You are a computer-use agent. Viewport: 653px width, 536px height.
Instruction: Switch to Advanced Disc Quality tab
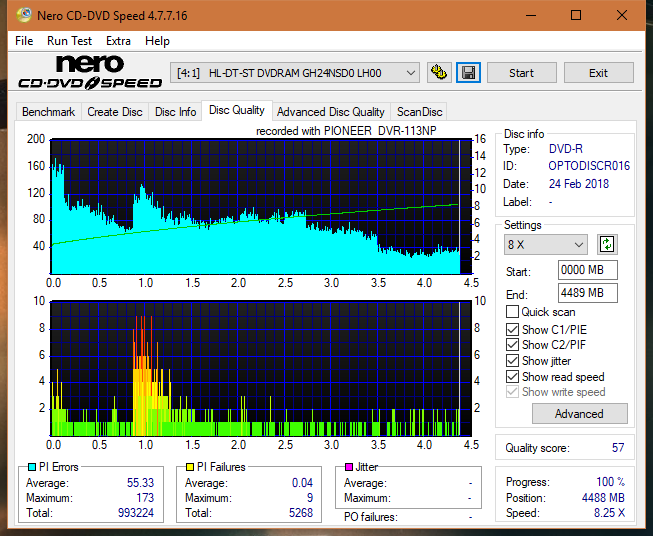click(x=331, y=112)
